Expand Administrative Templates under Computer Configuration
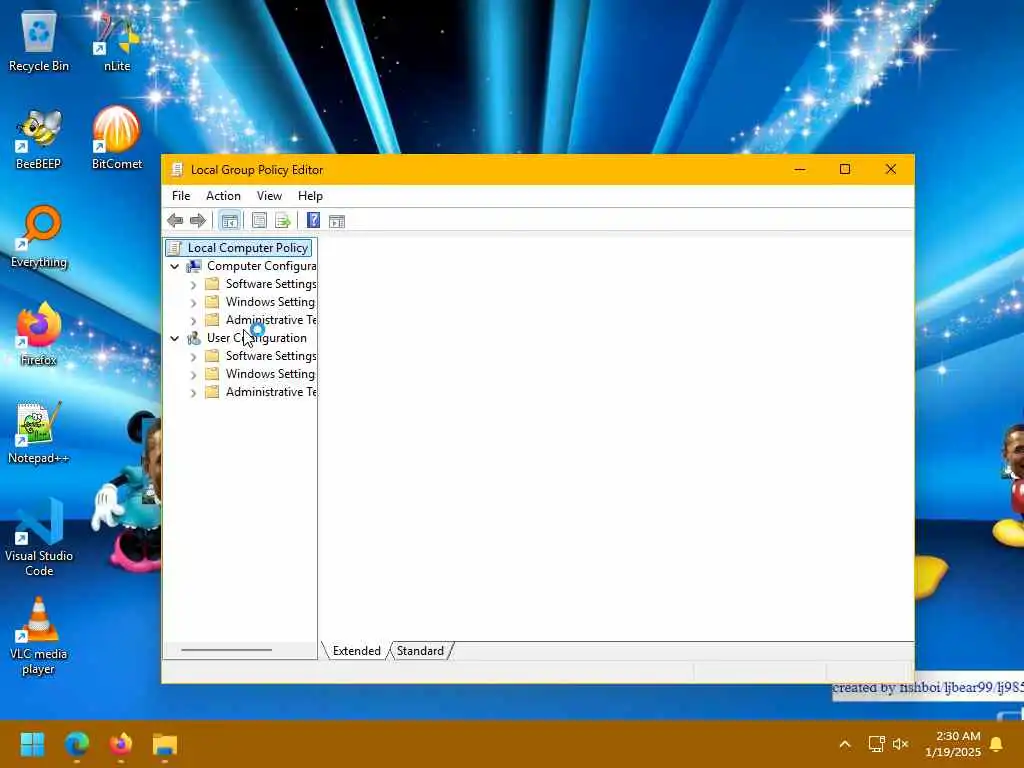 pyautogui.click(x=193, y=321)
